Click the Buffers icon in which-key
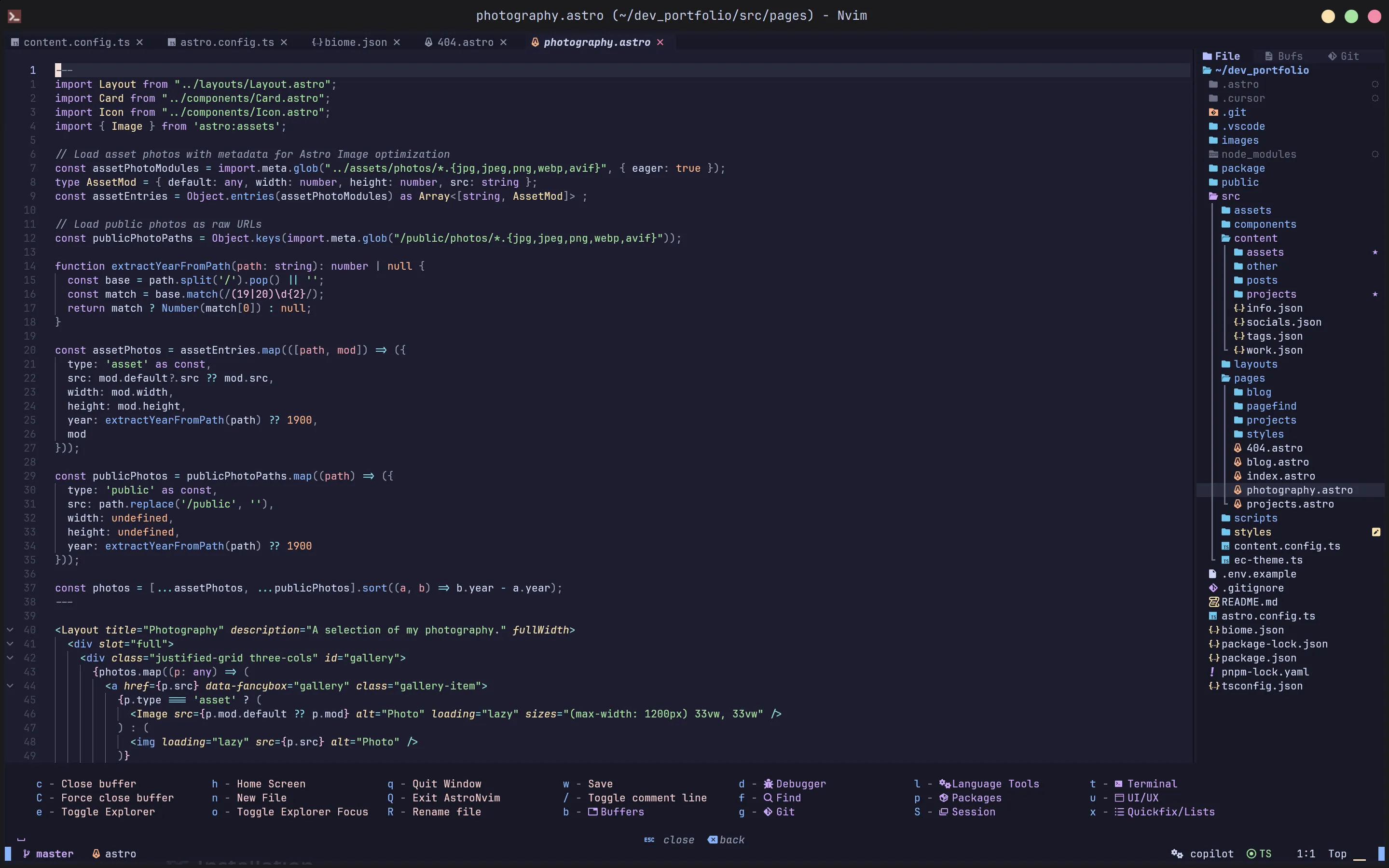1389x868 pixels. (593, 813)
